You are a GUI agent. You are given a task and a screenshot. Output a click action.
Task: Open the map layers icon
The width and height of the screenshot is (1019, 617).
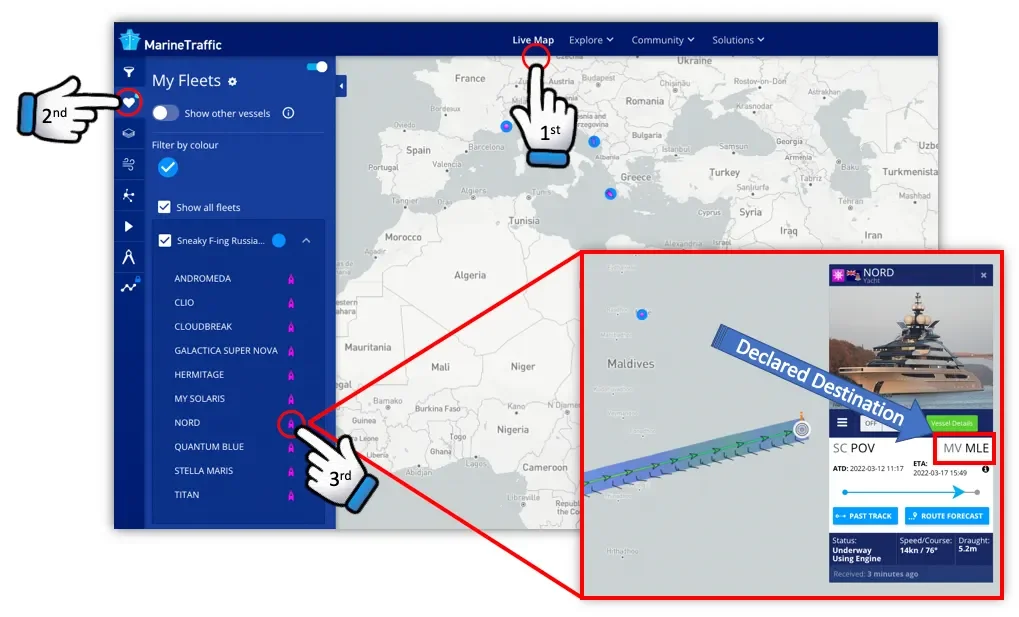pyautogui.click(x=129, y=133)
